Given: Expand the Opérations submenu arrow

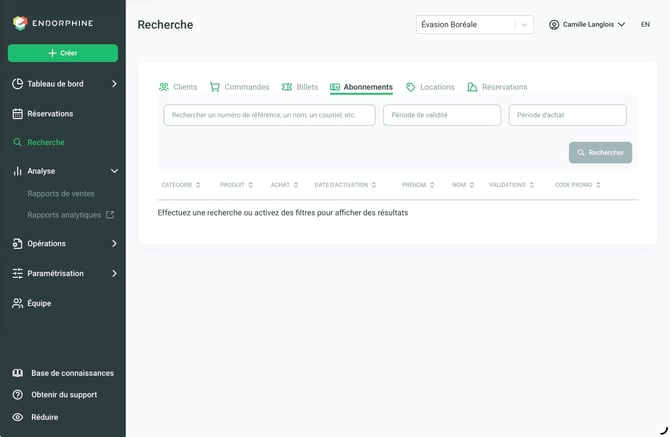Looking at the screenshot, I should [114, 243].
